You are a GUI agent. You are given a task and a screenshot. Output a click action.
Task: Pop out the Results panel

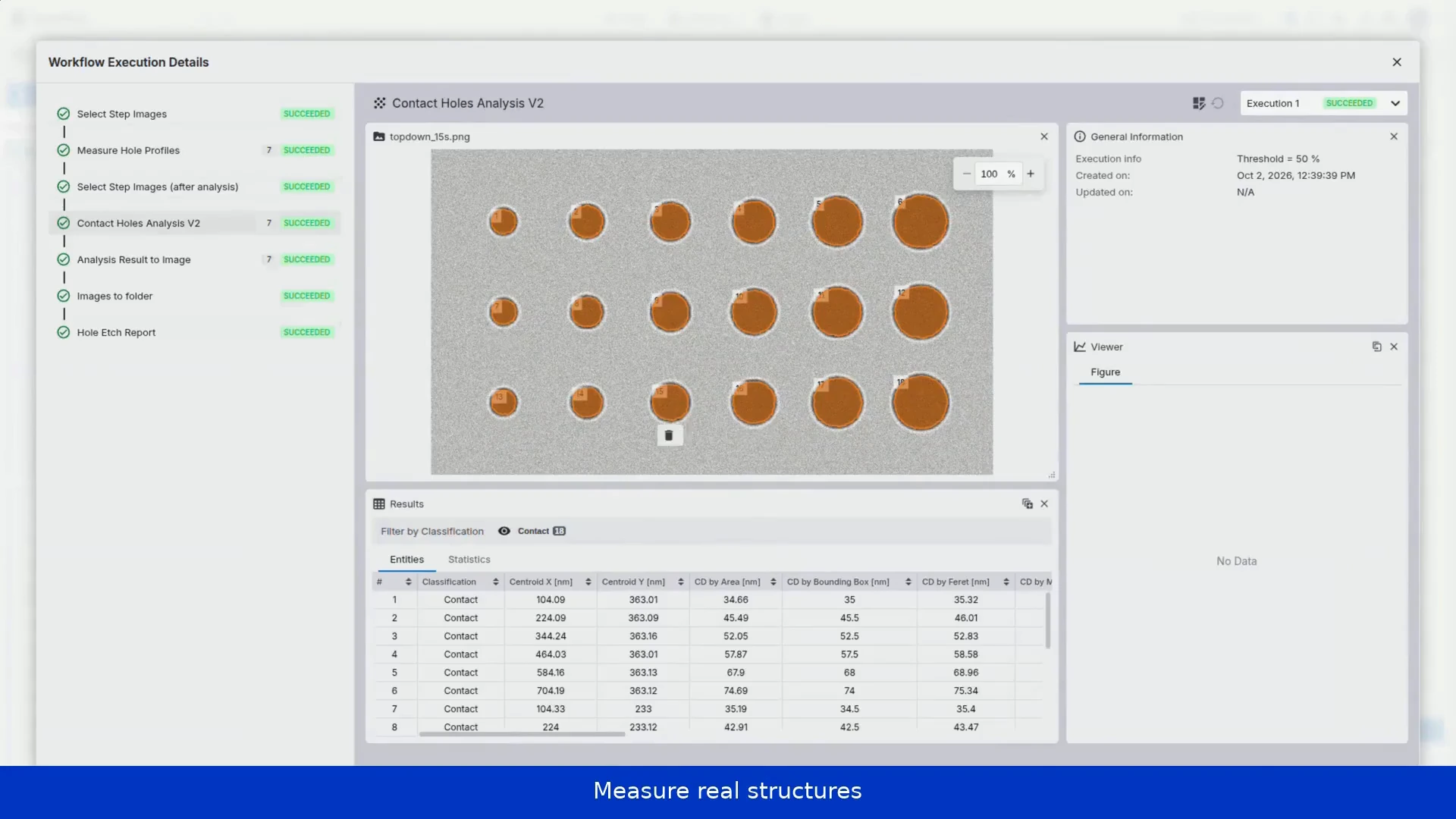point(1027,504)
